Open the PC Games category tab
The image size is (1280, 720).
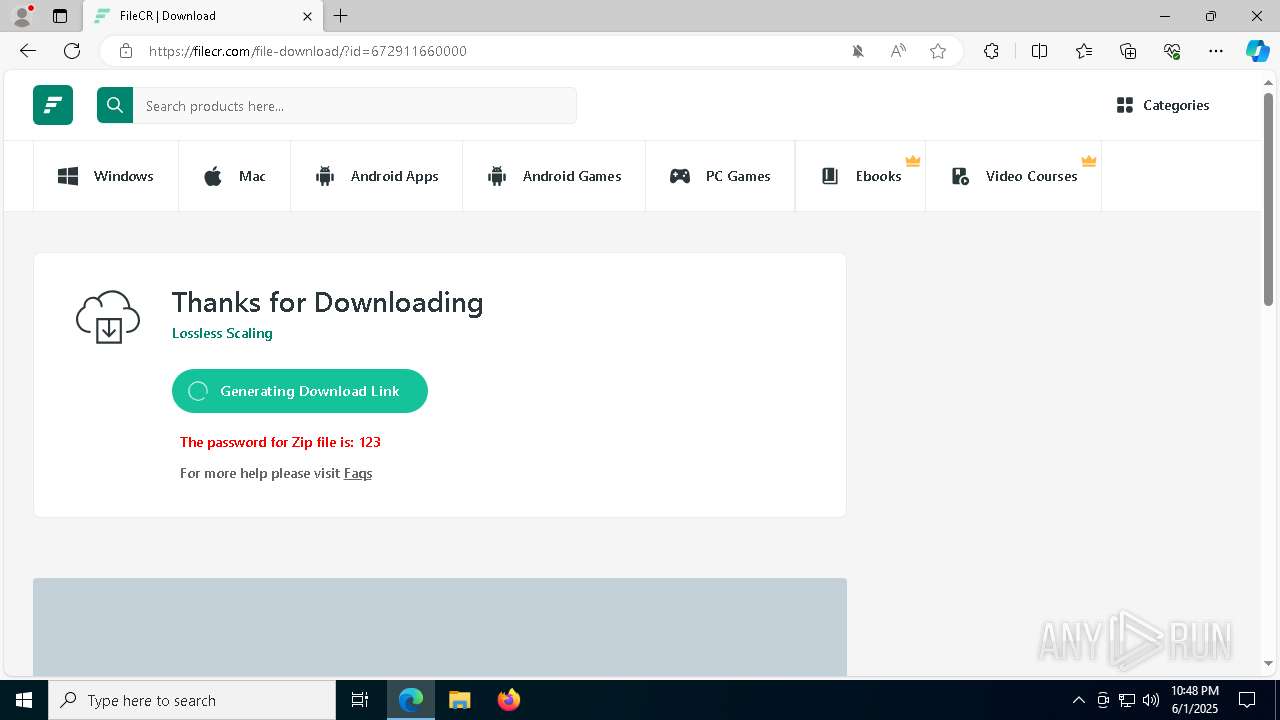coord(720,176)
